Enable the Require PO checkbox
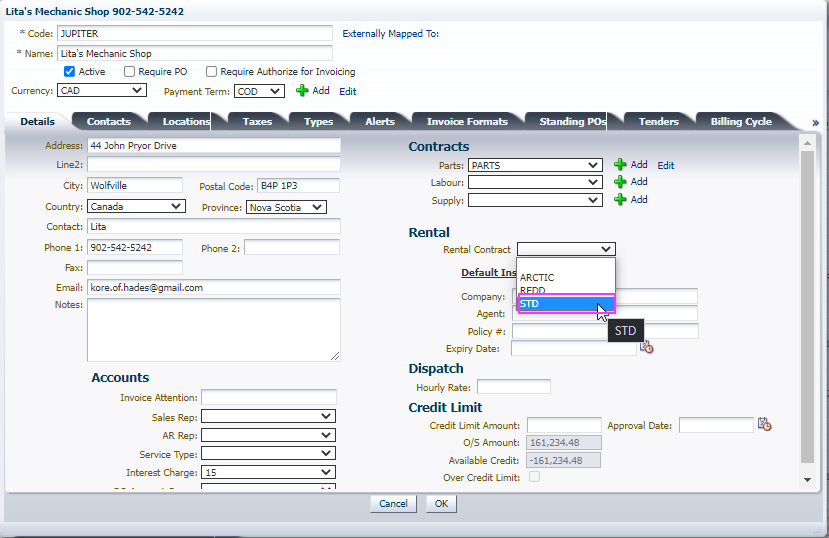The width and height of the screenshot is (829, 538). pyautogui.click(x=129, y=71)
